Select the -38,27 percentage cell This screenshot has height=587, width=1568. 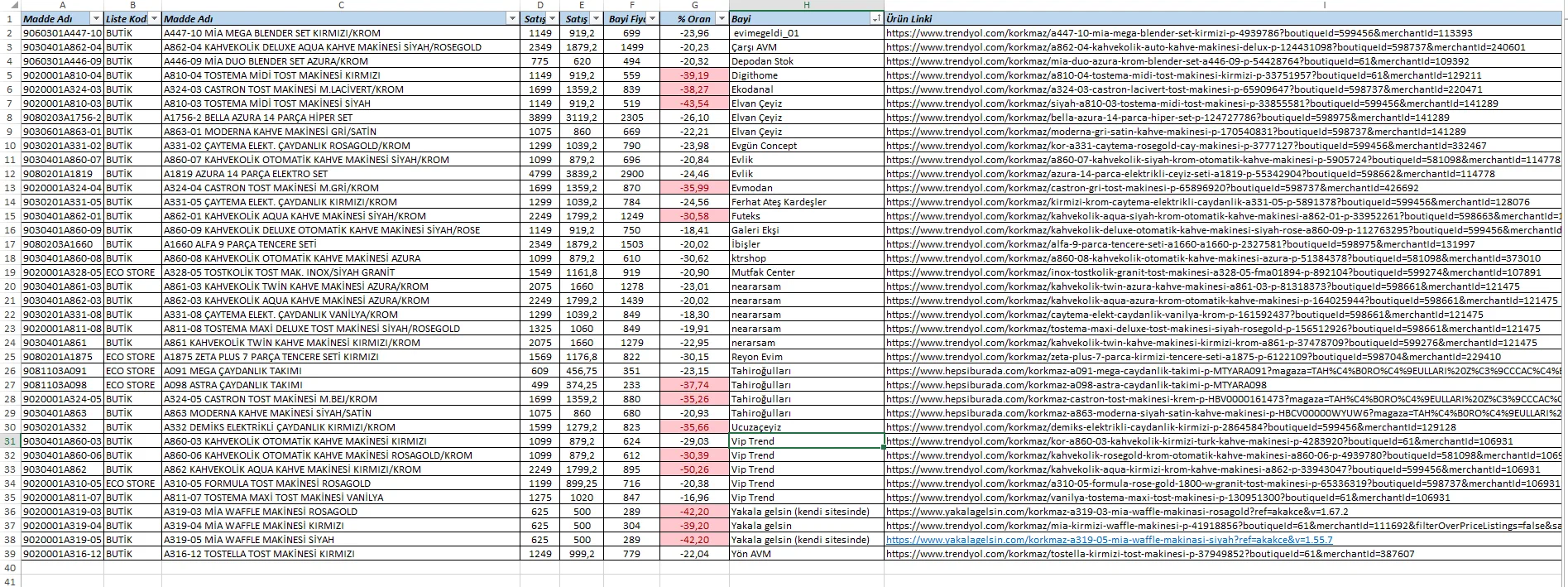click(694, 89)
